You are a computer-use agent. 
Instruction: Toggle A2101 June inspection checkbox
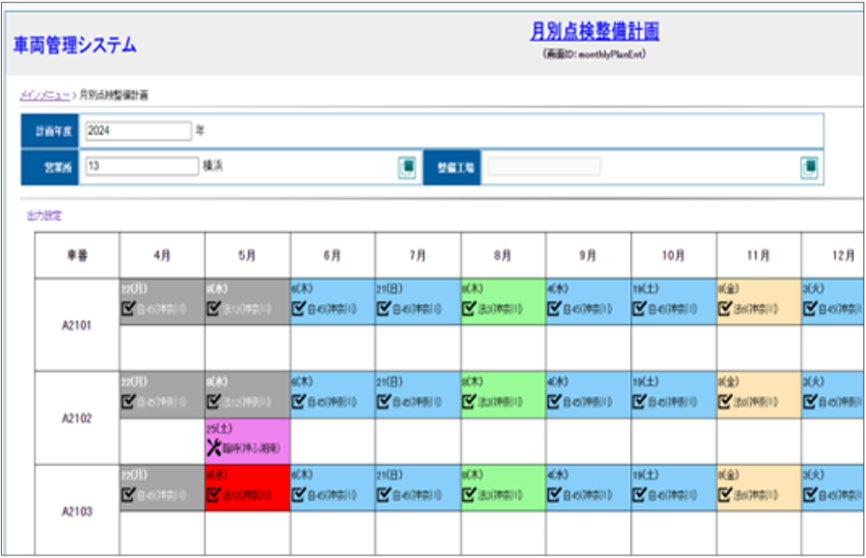click(299, 308)
